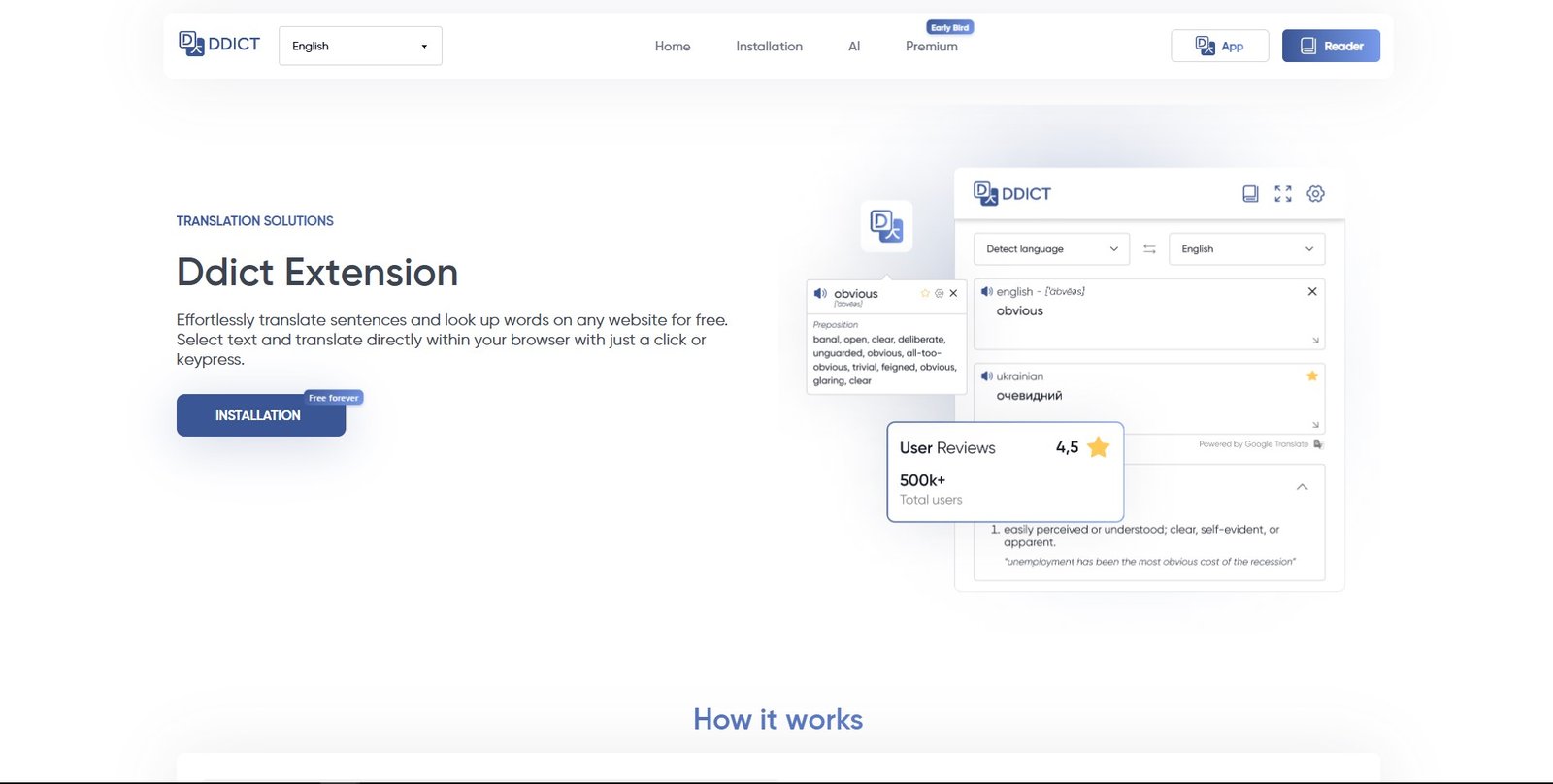Open the English target language dropdown

[x=1246, y=249]
